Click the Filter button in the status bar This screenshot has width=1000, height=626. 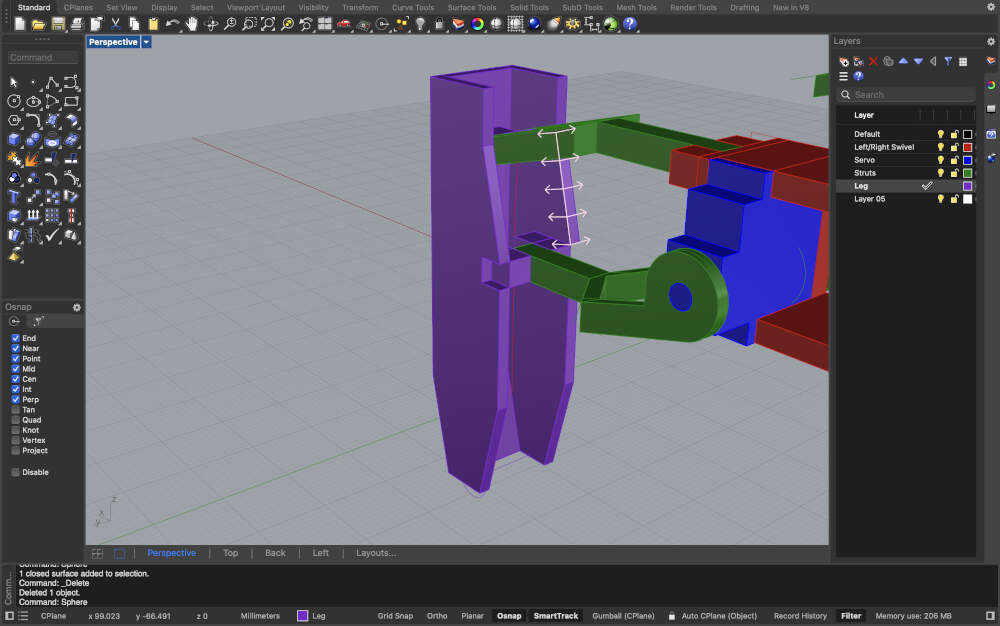coord(851,616)
